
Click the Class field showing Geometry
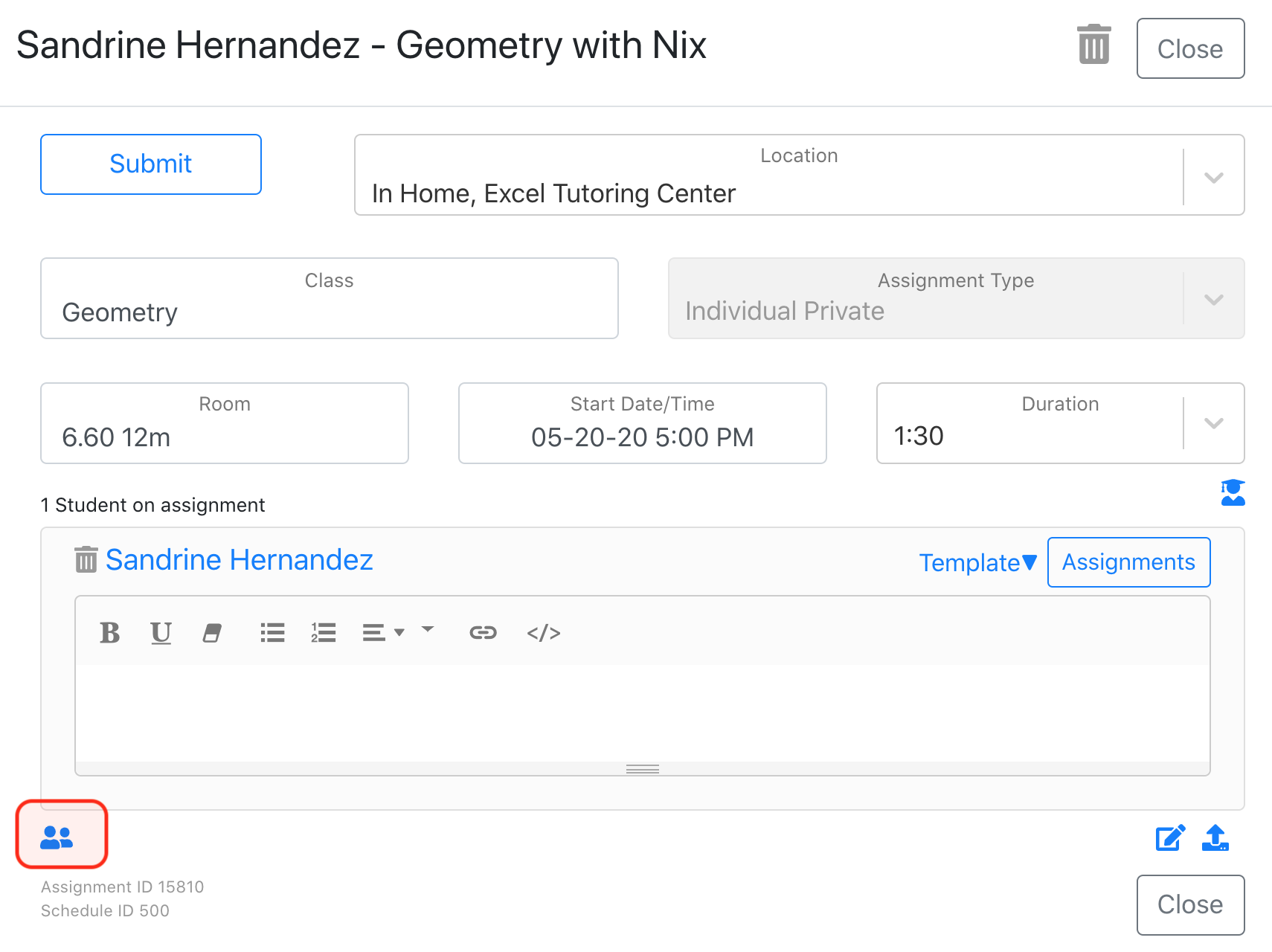click(330, 298)
